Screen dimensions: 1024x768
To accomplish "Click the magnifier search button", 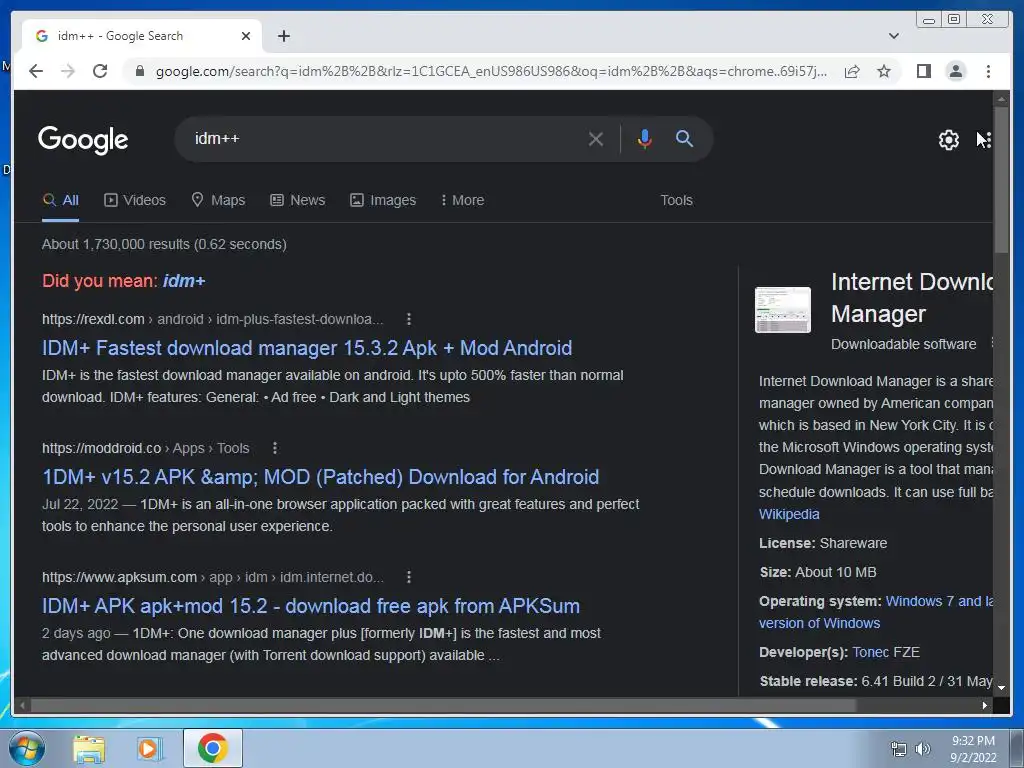I will [684, 138].
